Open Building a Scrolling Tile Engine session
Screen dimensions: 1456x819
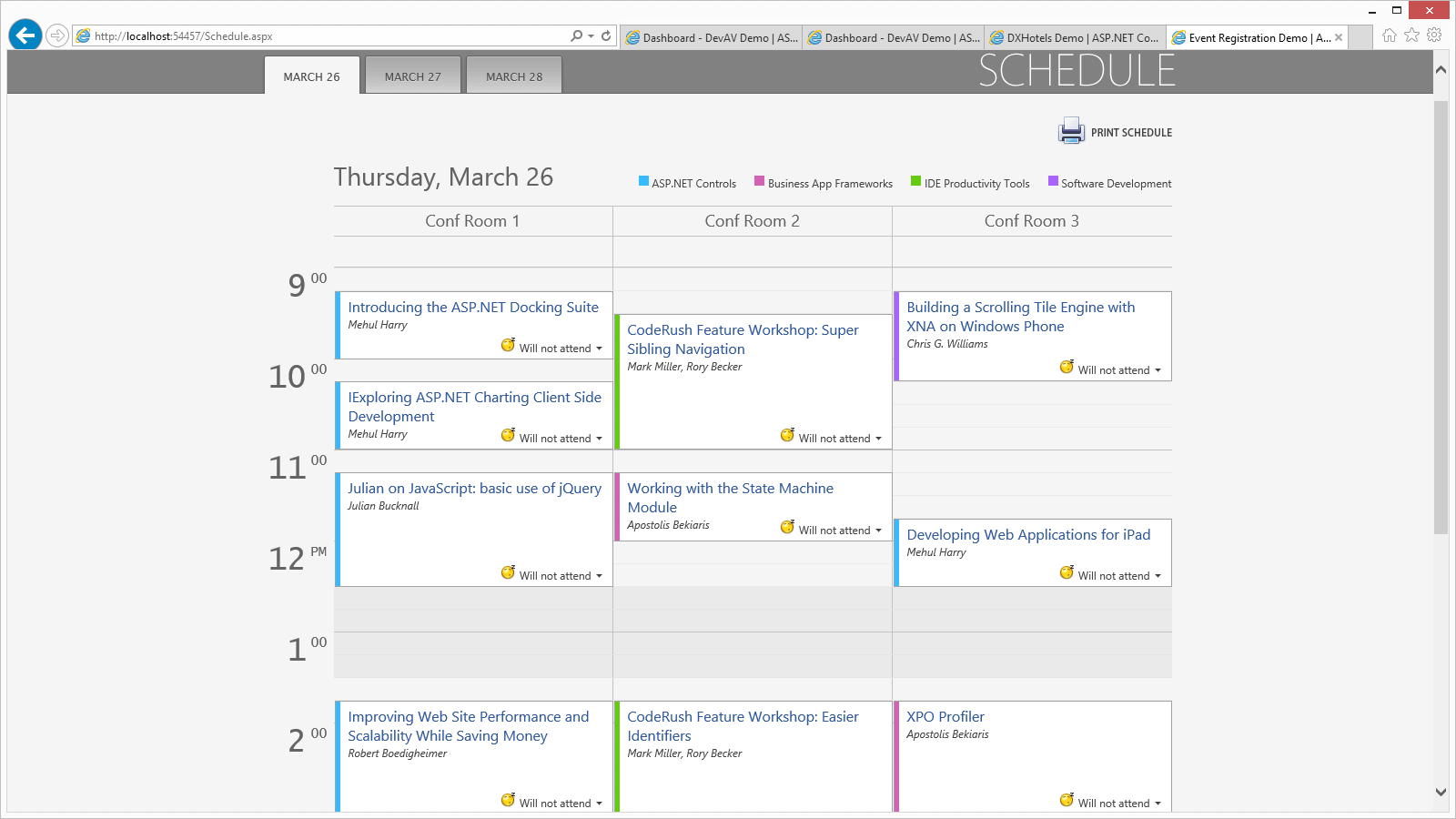coord(1021,317)
